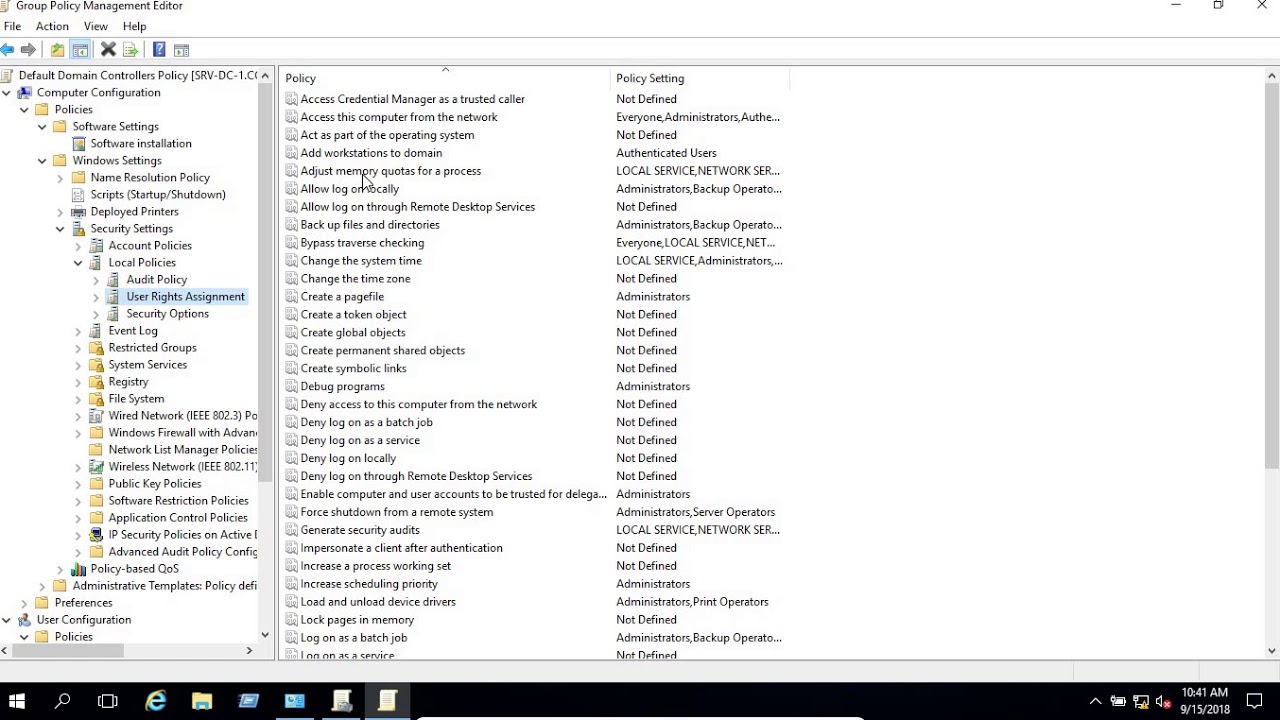Open the File menu

pyautogui.click(x=13, y=26)
